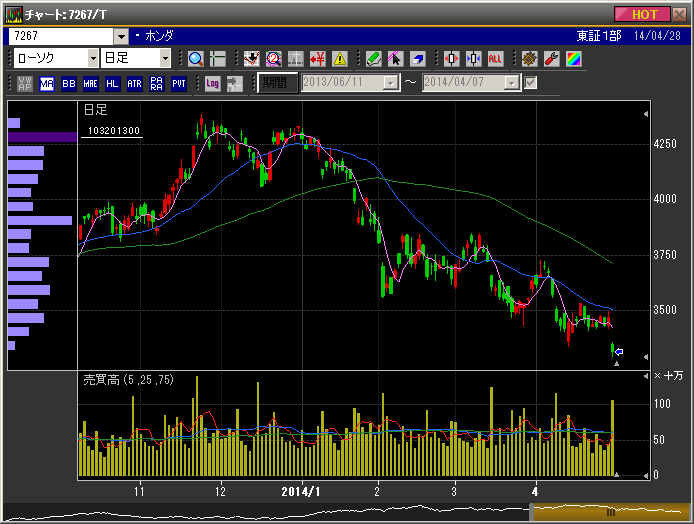The height and width of the screenshot is (524, 694).
Task: Open the rainbow color palette icon
Action: pos(573,59)
